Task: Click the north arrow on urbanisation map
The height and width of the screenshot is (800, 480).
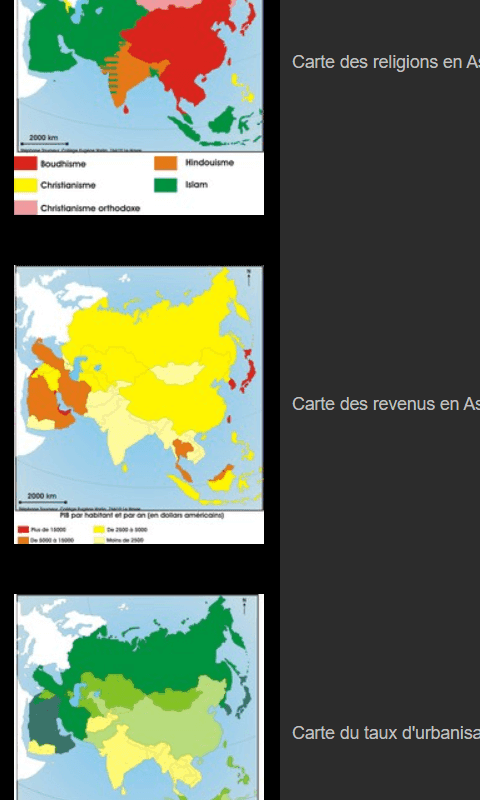Action: (x=245, y=606)
